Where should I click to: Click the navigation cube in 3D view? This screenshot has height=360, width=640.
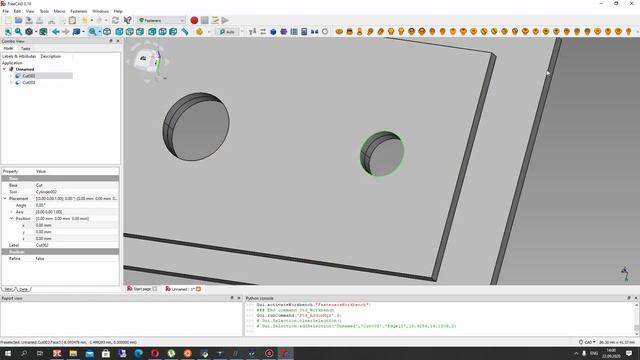pos(147,61)
